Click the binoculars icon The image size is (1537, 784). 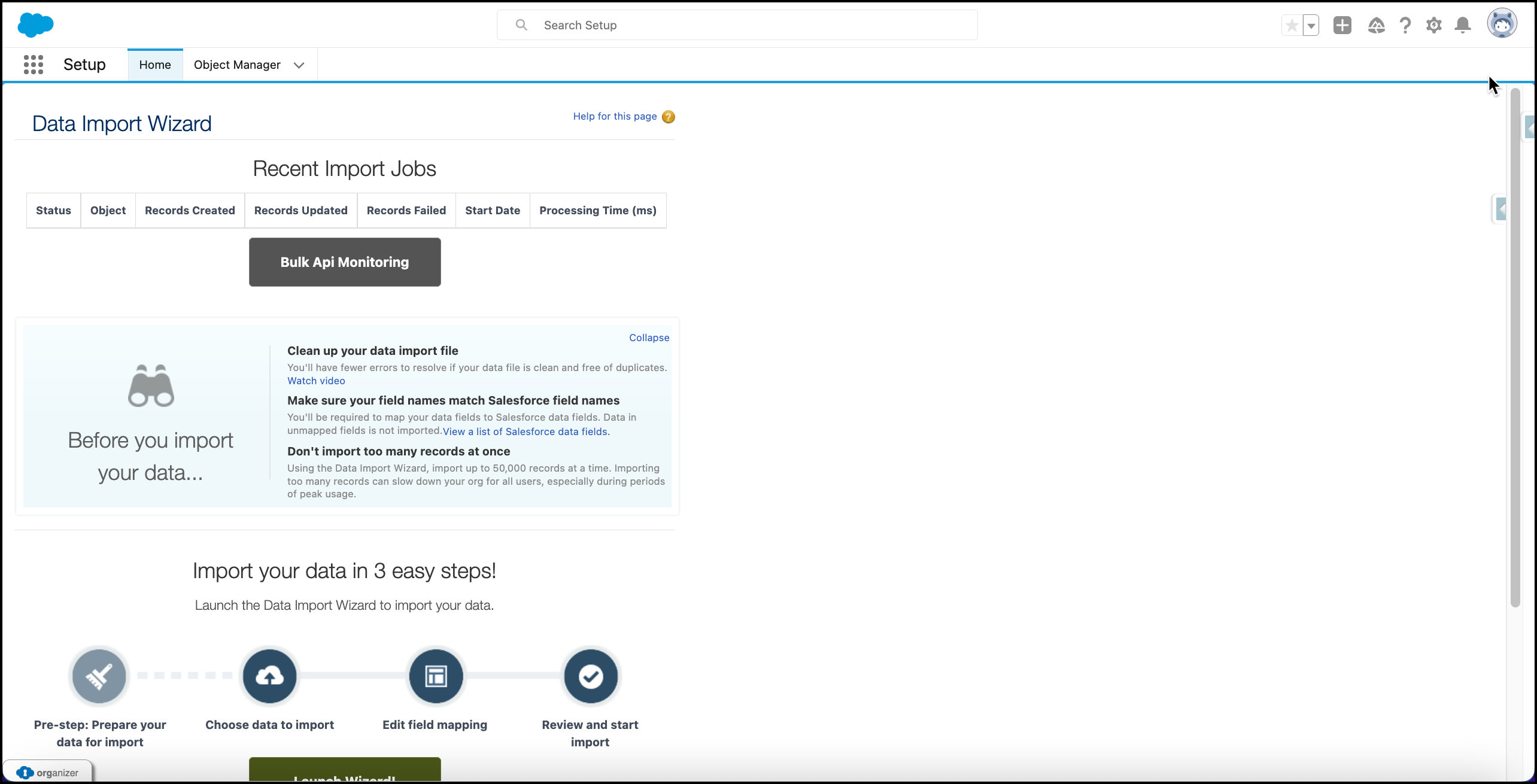(x=151, y=385)
